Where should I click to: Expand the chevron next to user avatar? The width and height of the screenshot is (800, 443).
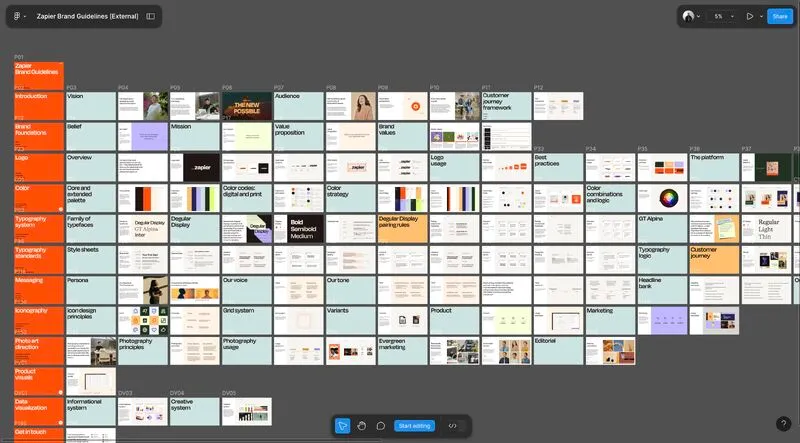tap(698, 16)
